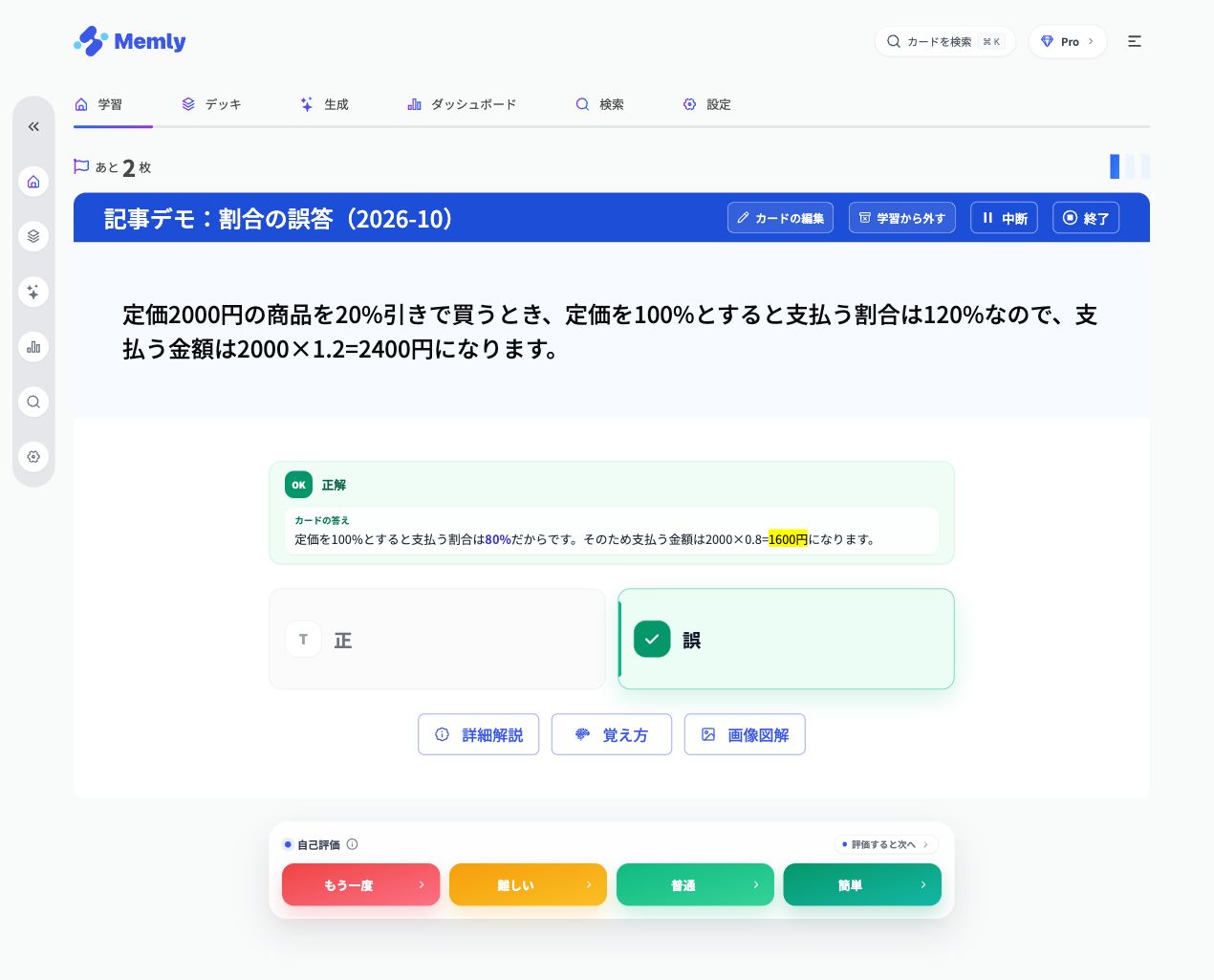Select the 正 answer option
1214x980 pixels.
coord(437,639)
